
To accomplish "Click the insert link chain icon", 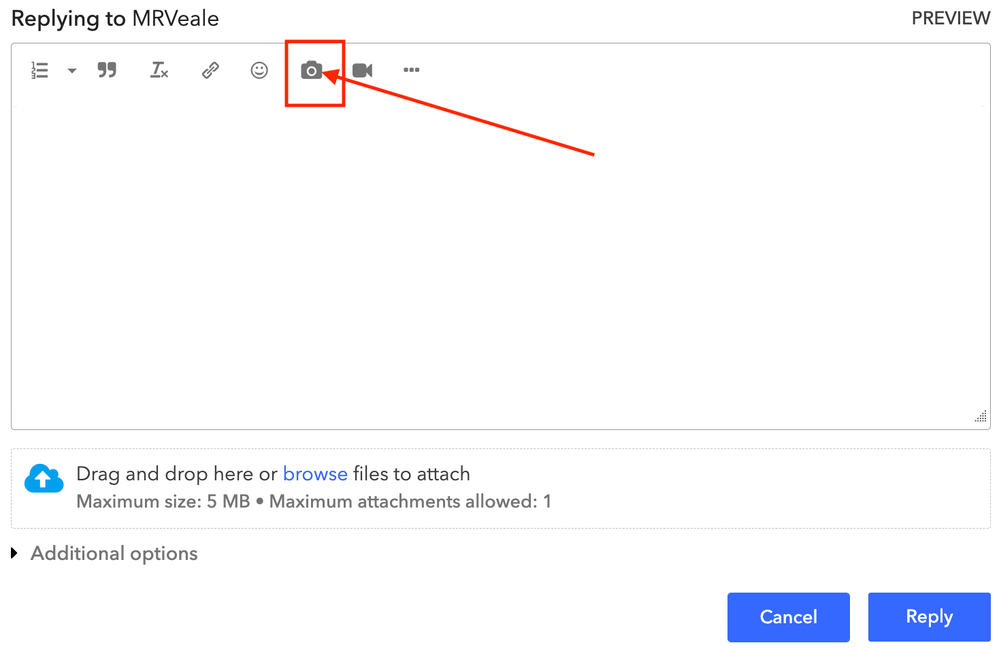I will pyautogui.click(x=210, y=70).
